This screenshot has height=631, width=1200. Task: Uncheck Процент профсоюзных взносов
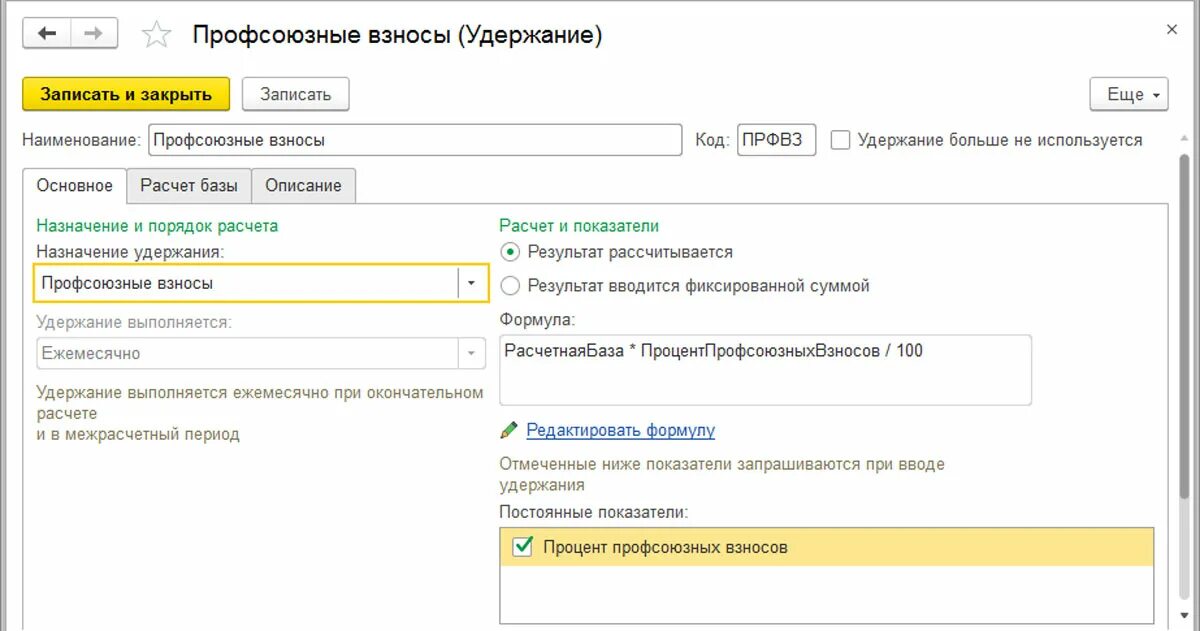[x=522, y=547]
